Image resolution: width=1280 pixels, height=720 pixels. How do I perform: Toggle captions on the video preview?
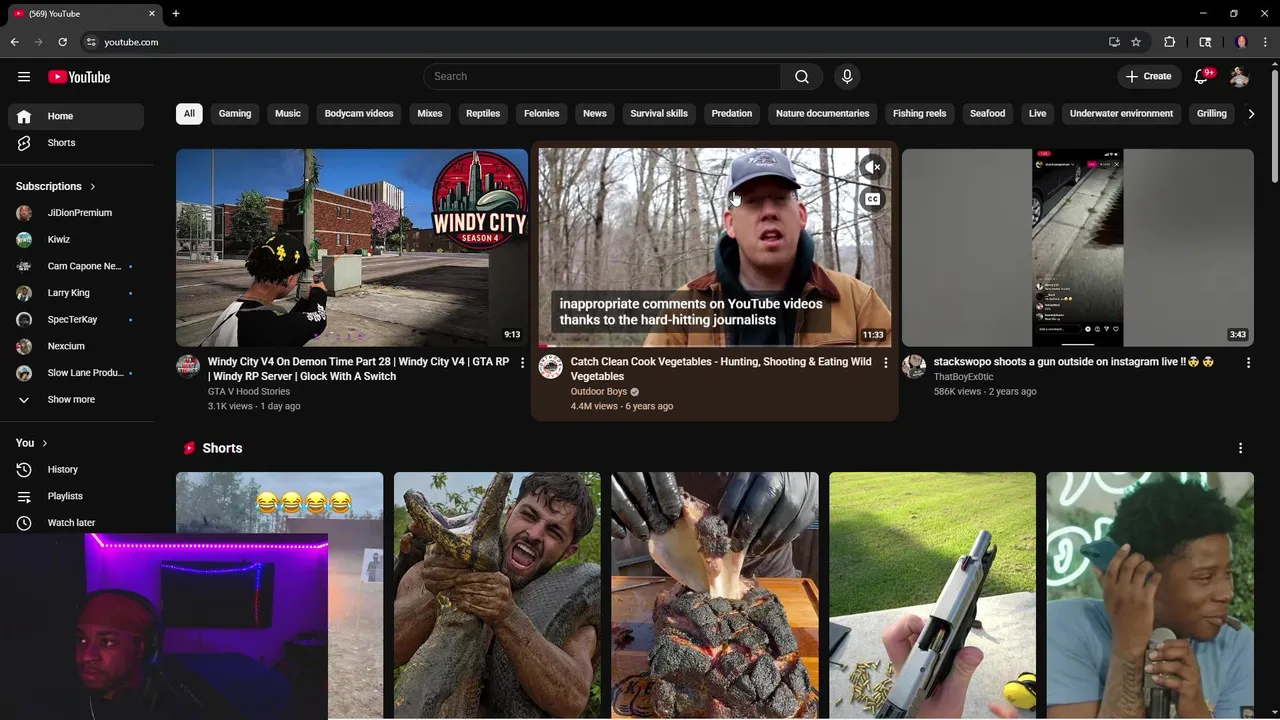[873, 199]
